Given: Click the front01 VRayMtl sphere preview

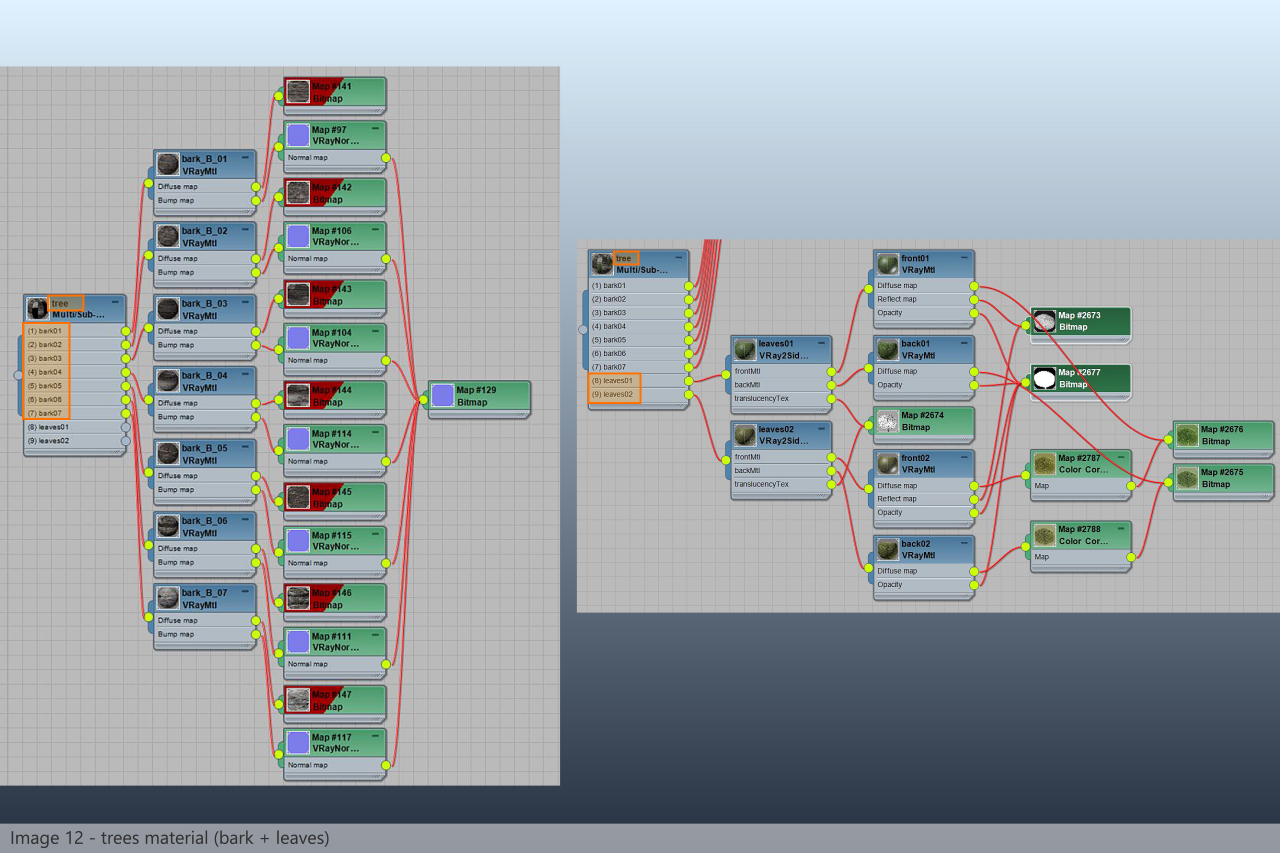Looking at the screenshot, I should (x=887, y=264).
